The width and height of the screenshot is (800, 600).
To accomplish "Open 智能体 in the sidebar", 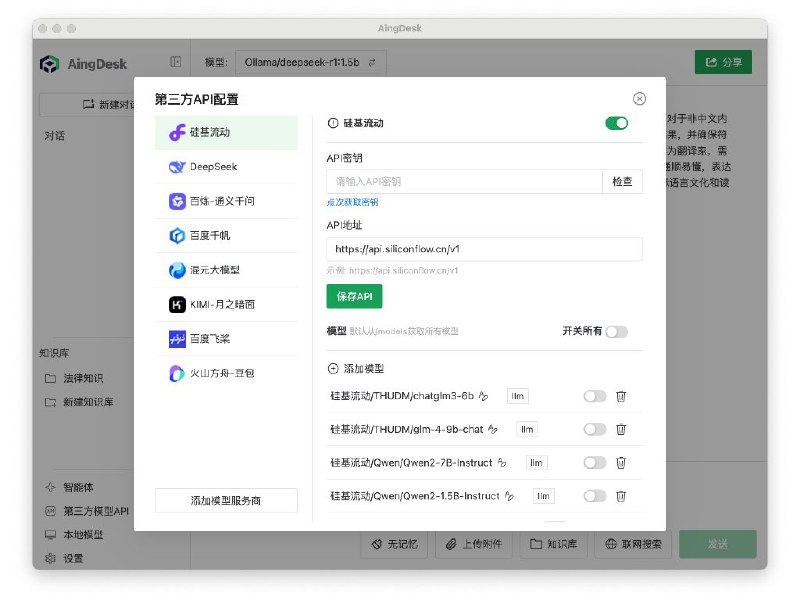I will pos(70,487).
